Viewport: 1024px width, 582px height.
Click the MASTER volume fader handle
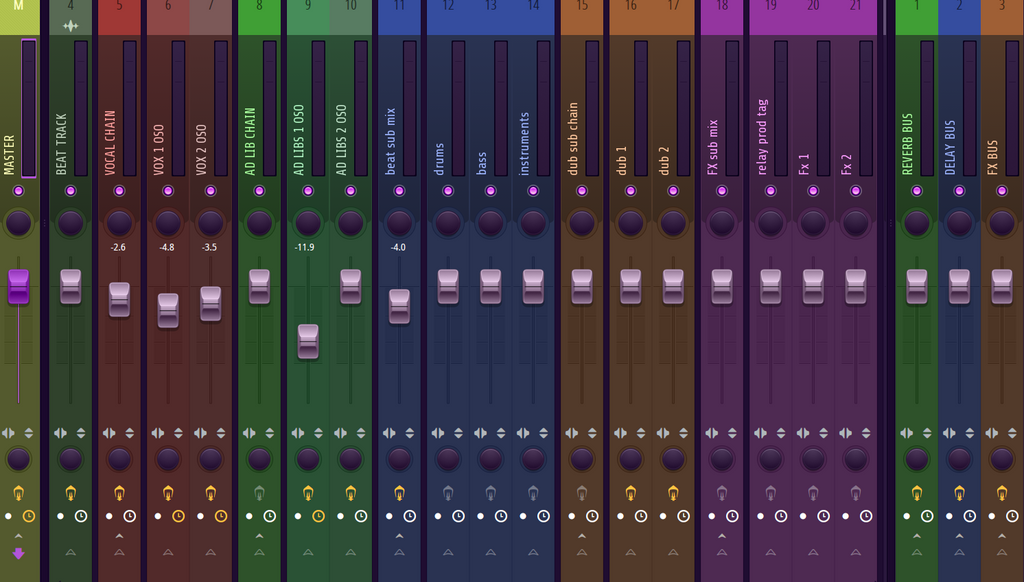tap(18, 287)
